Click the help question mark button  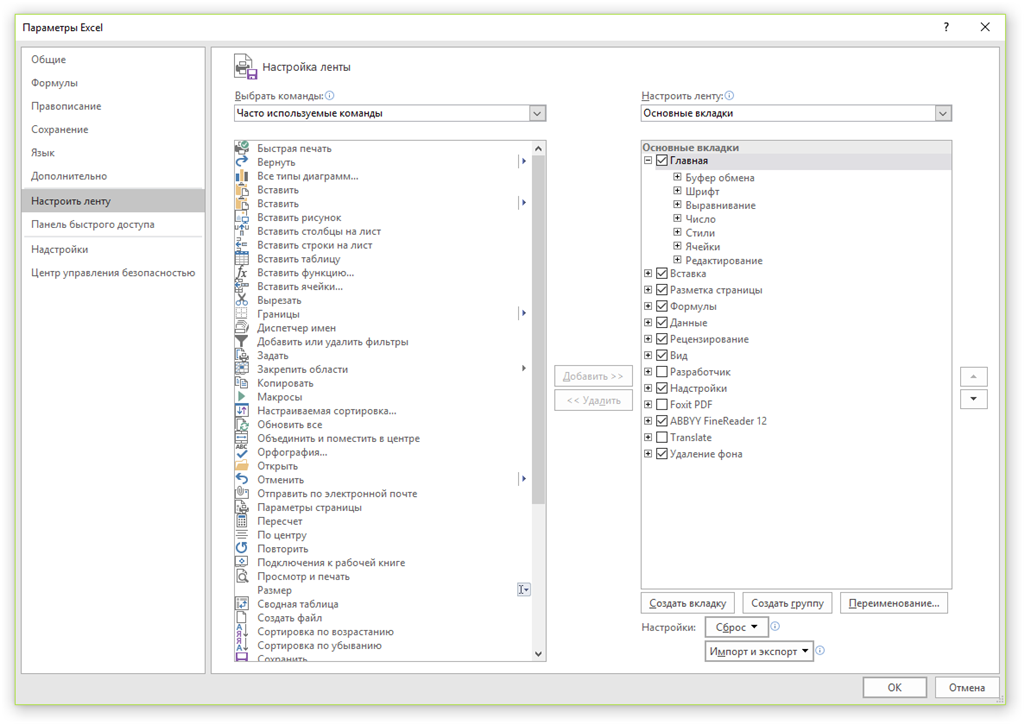click(946, 27)
